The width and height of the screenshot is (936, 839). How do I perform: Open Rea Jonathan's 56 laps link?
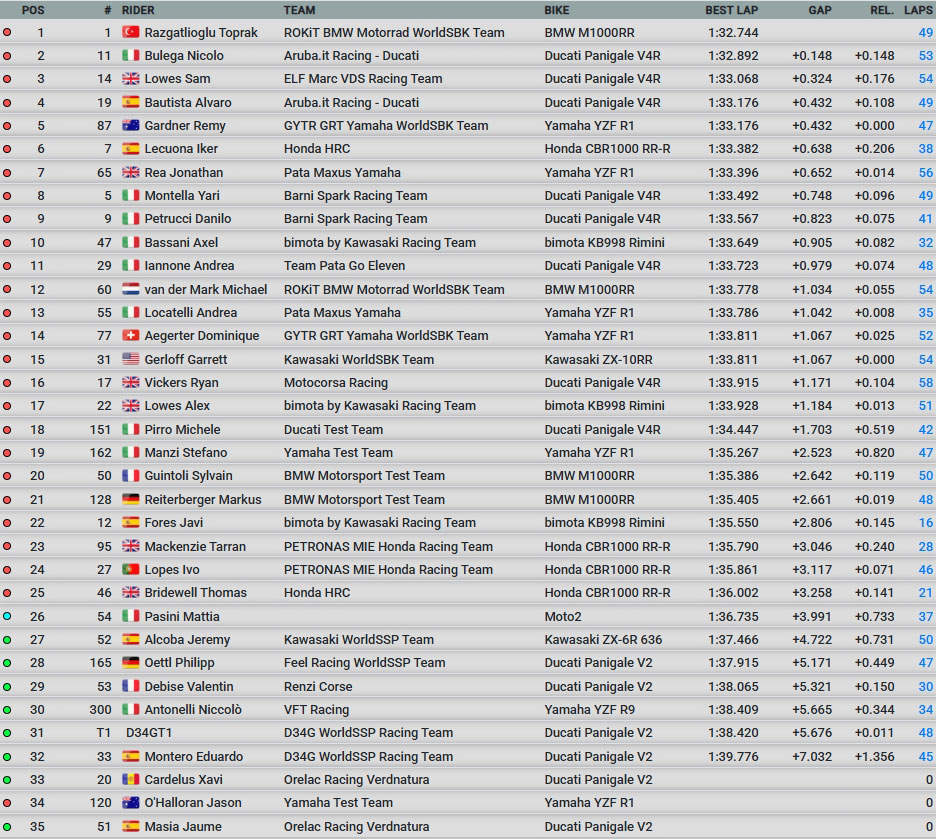pyautogui.click(x=925, y=172)
